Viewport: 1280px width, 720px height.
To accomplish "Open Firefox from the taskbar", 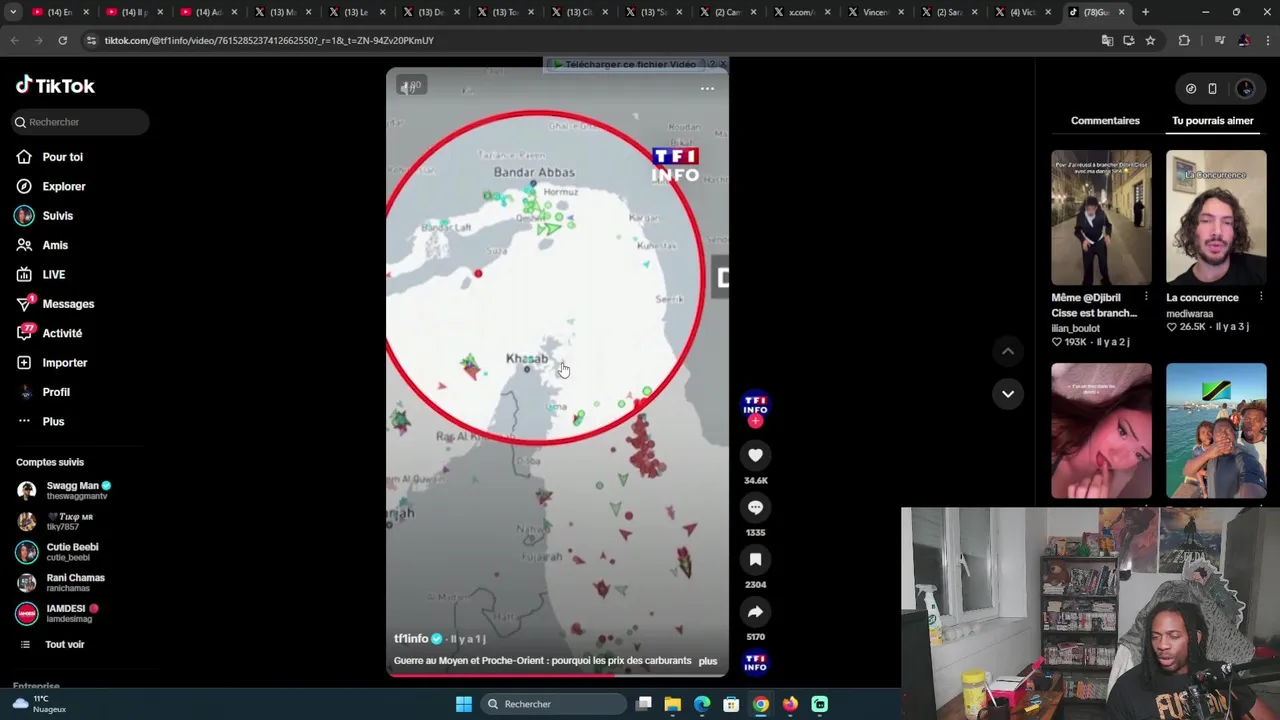I will pyautogui.click(x=790, y=704).
